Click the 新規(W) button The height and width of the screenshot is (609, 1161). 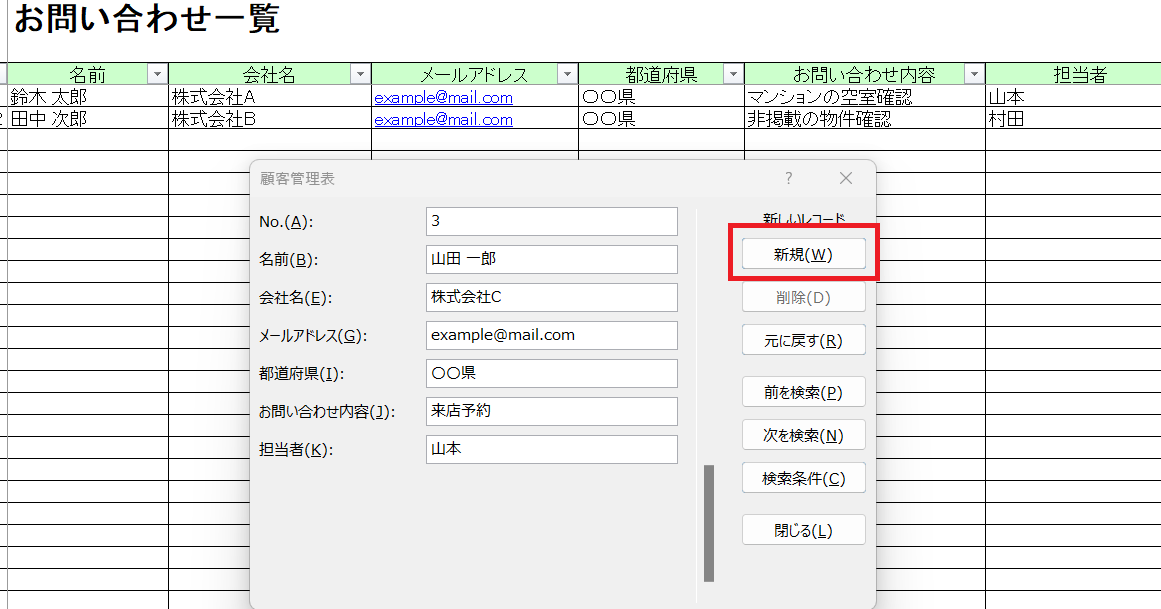[803, 255]
